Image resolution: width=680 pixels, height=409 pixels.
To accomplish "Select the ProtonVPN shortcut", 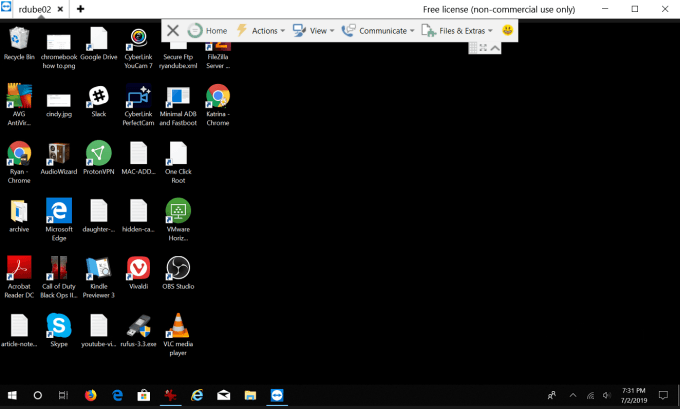I will coord(98,158).
